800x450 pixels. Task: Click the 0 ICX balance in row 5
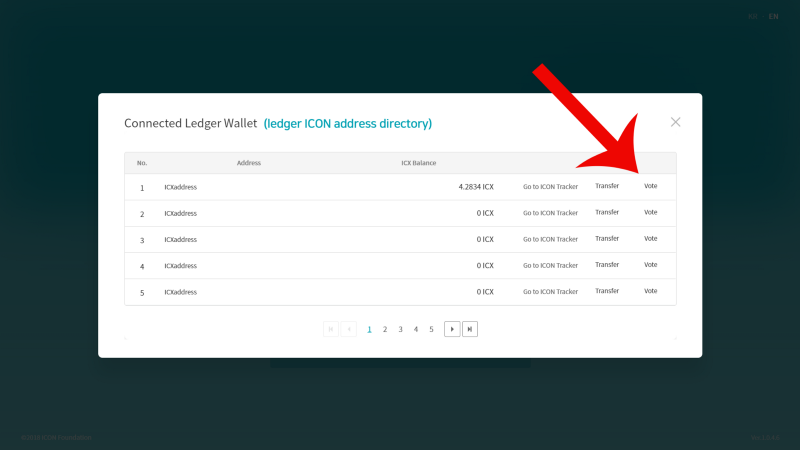485,292
